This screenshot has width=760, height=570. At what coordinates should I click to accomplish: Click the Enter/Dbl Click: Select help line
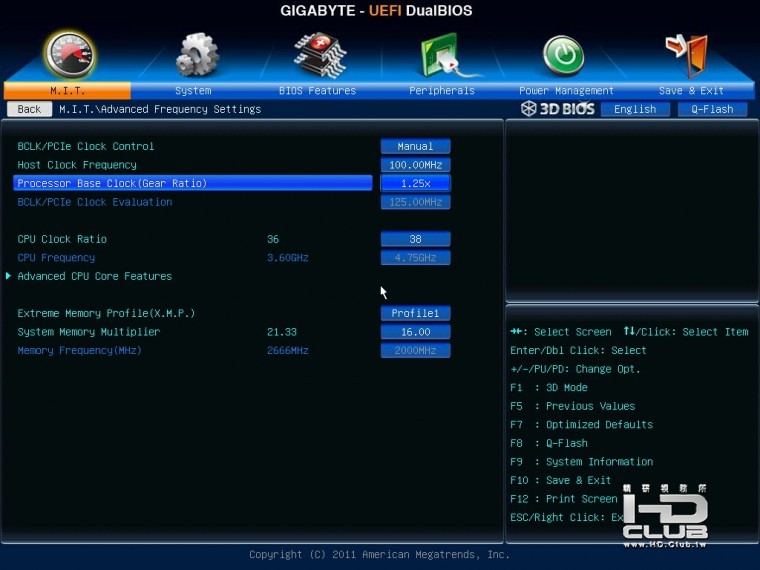(578, 350)
